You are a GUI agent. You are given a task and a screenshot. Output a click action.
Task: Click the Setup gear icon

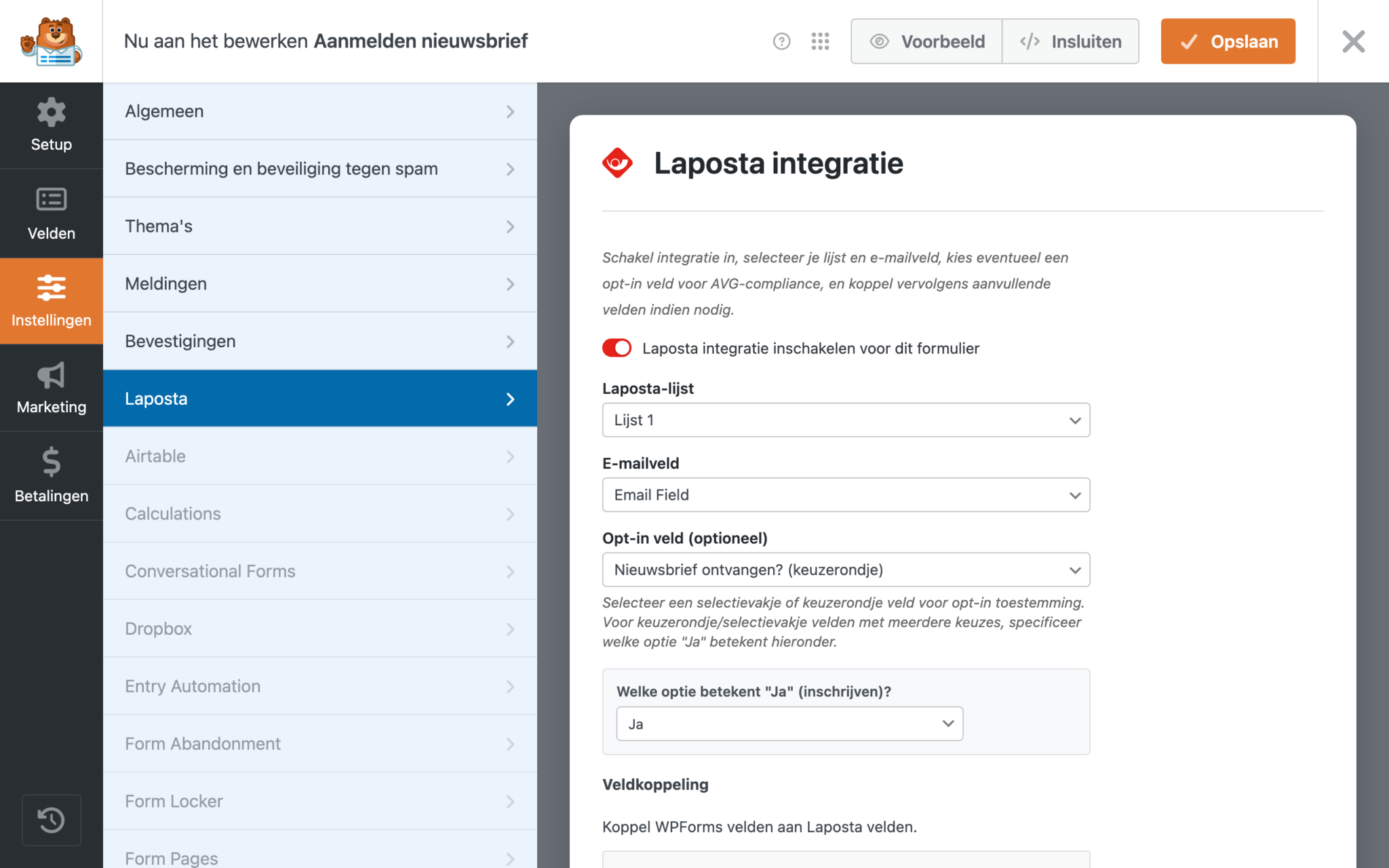tap(52, 112)
